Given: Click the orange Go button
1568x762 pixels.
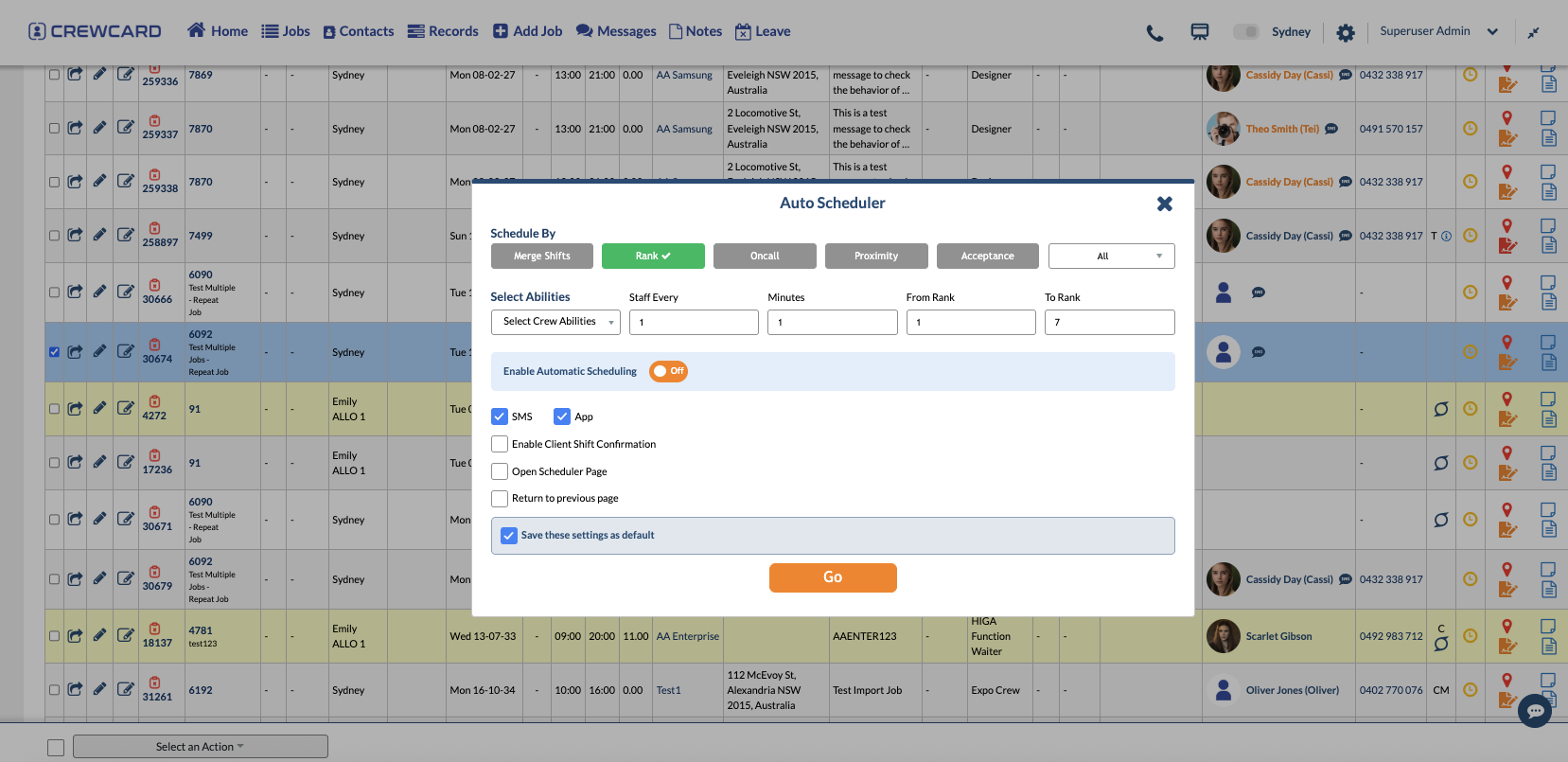Looking at the screenshot, I should click(833, 577).
